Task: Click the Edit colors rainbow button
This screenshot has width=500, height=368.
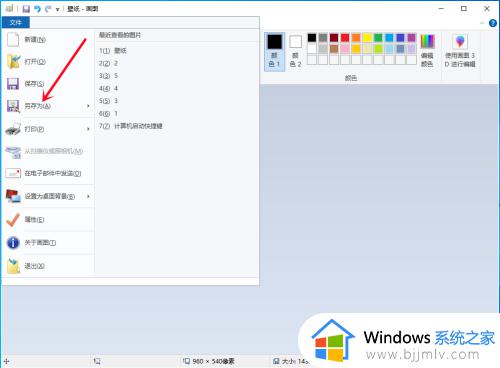Action: coord(427,51)
